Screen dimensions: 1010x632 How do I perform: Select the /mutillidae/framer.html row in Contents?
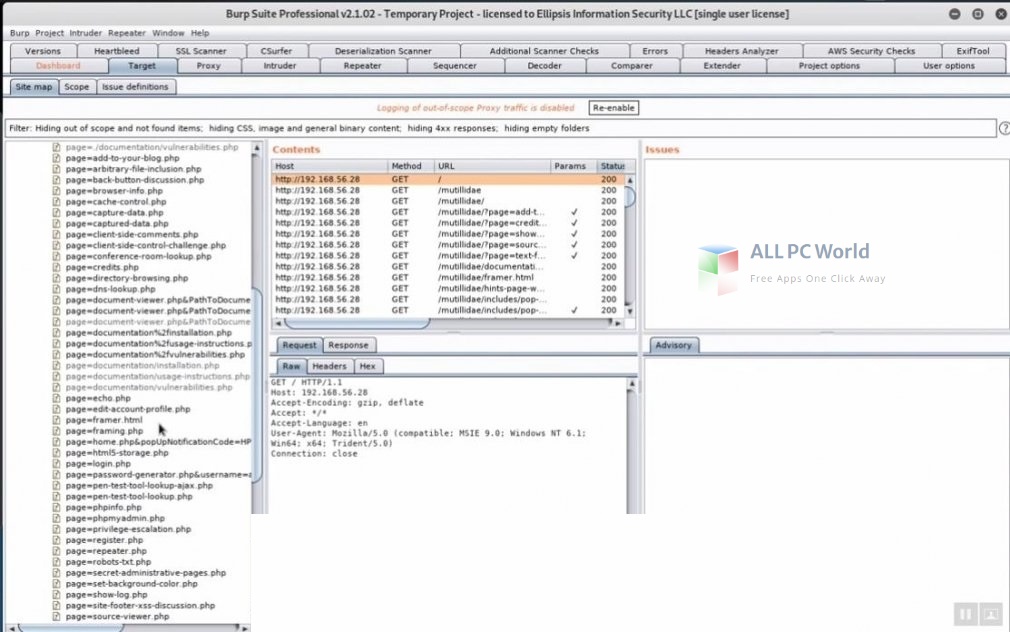point(448,278)
